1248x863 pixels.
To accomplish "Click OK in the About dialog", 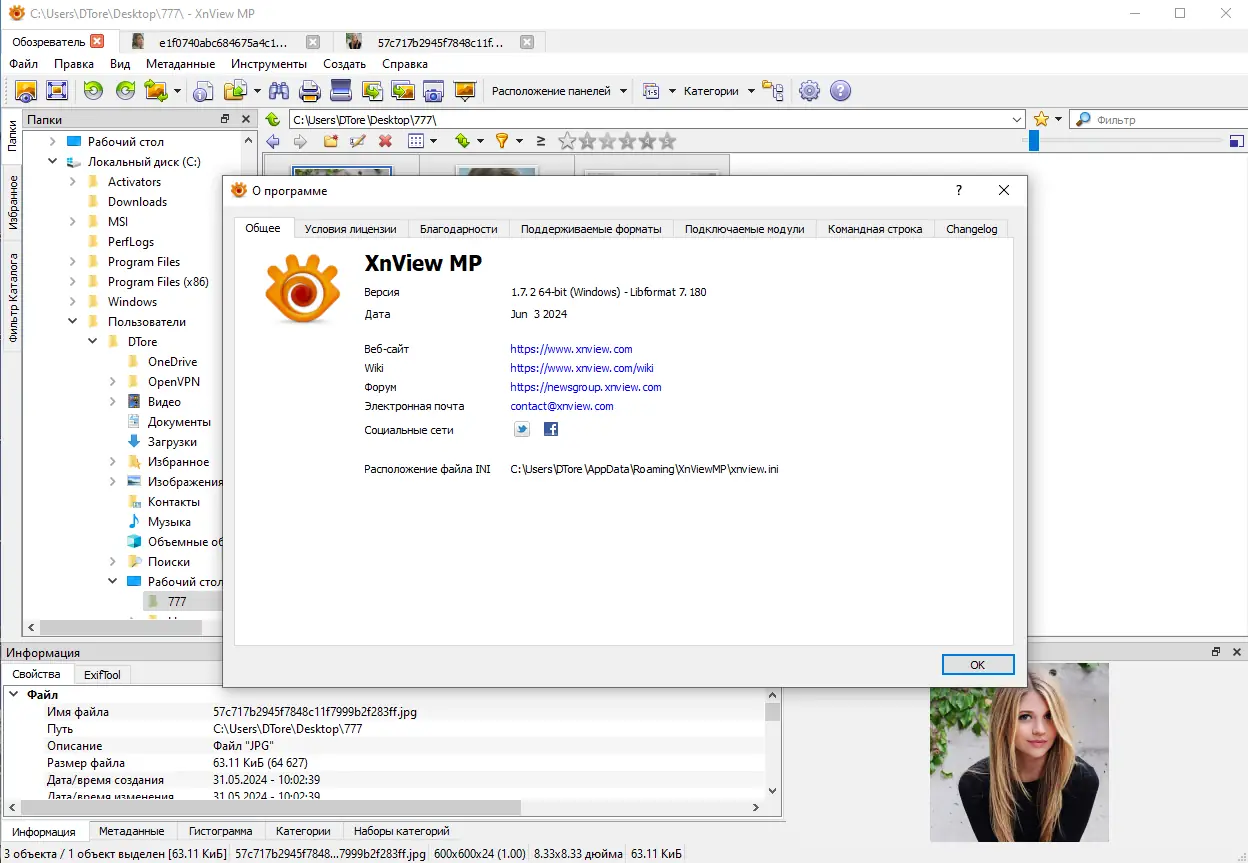I will 978,665.
